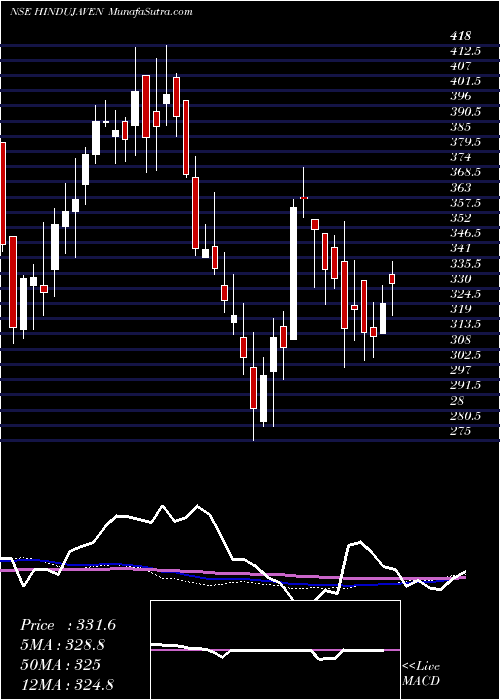Select the 401.5 price axis label

point(466,82)
